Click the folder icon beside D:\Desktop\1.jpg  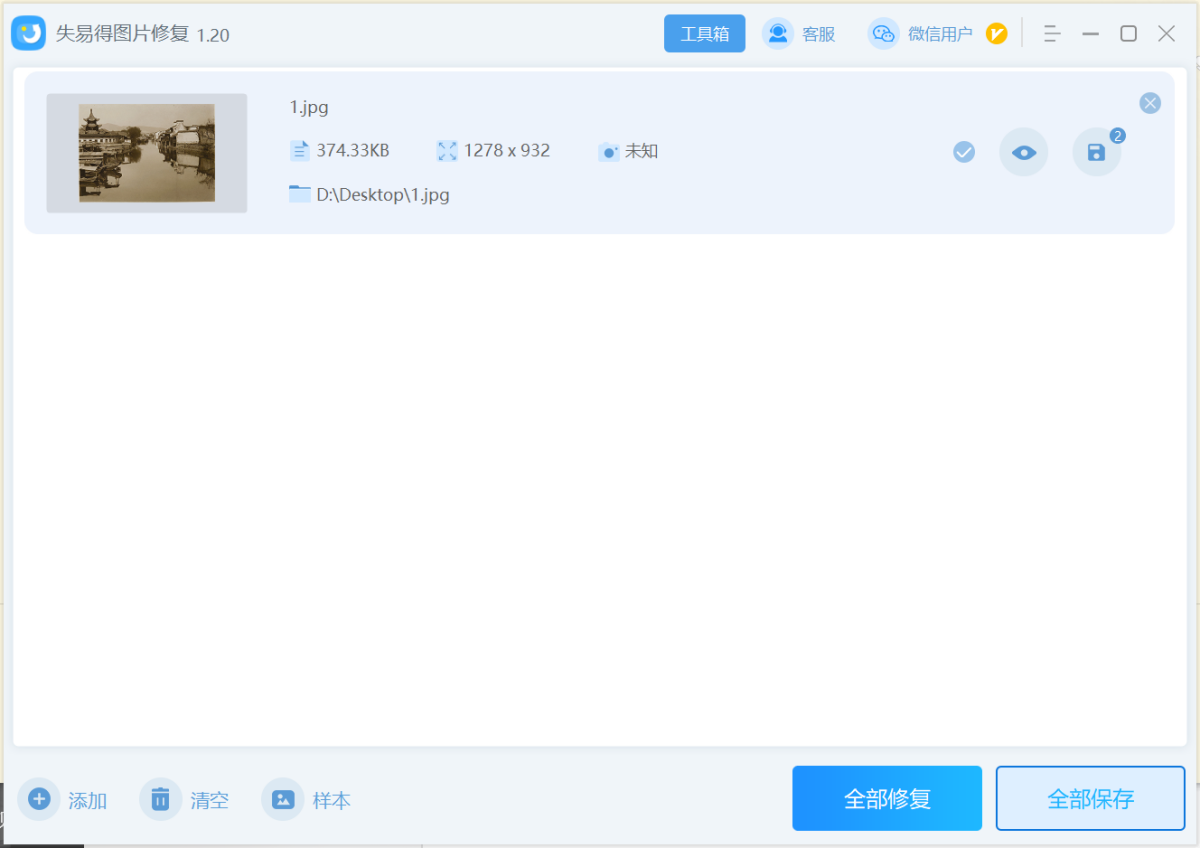tap(300, 194)
